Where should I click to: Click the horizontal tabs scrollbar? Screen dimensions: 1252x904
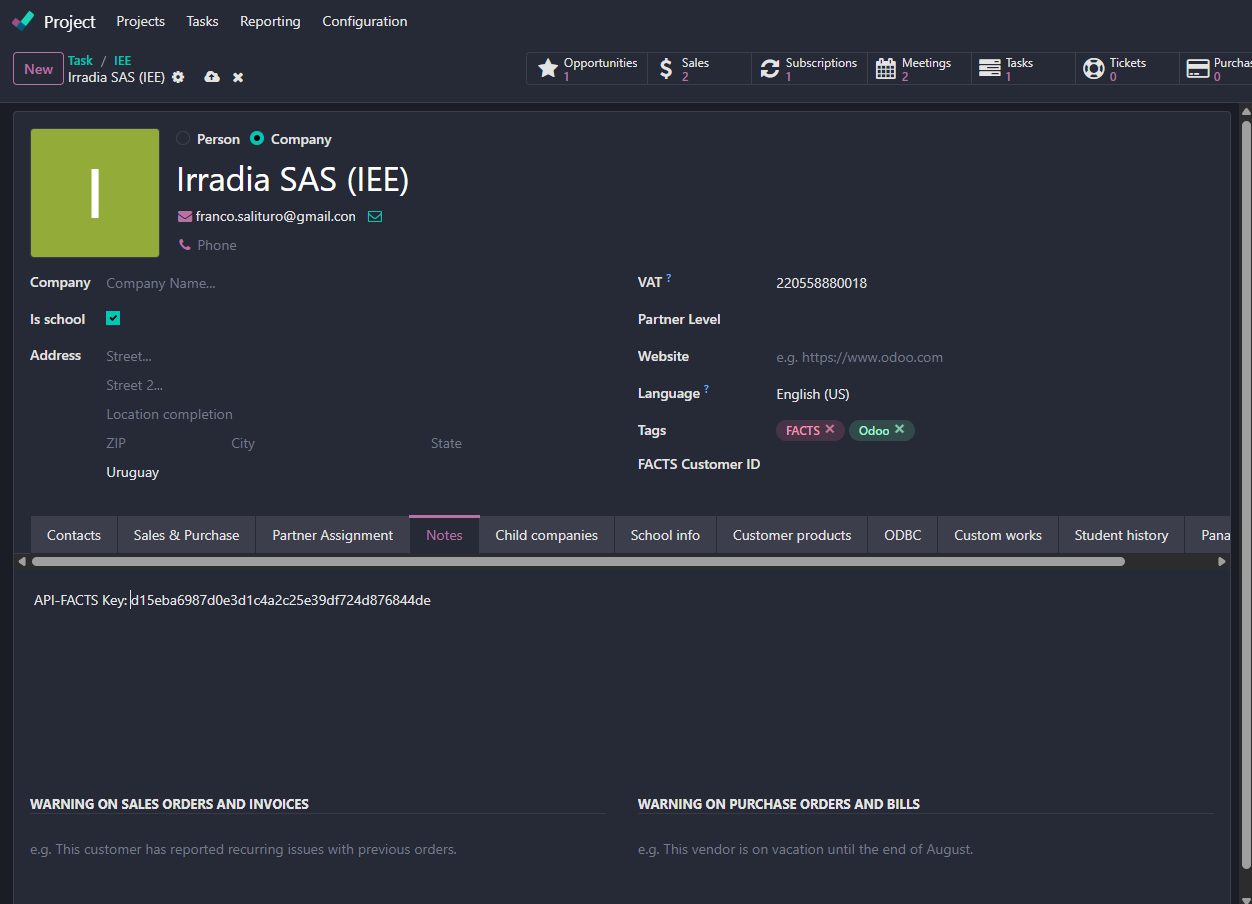(578, 562)
